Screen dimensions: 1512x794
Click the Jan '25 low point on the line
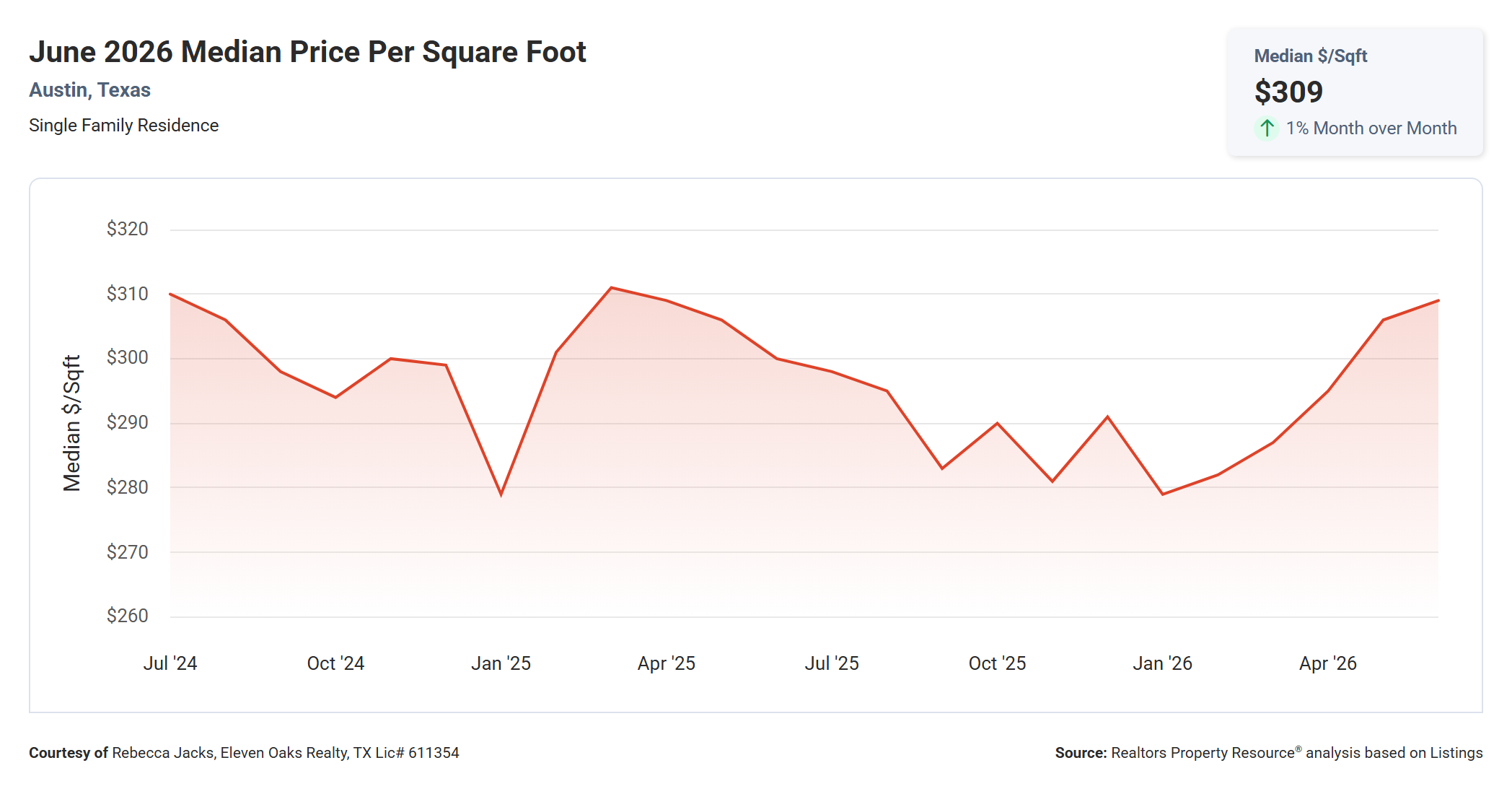click(x=501, y=494)
